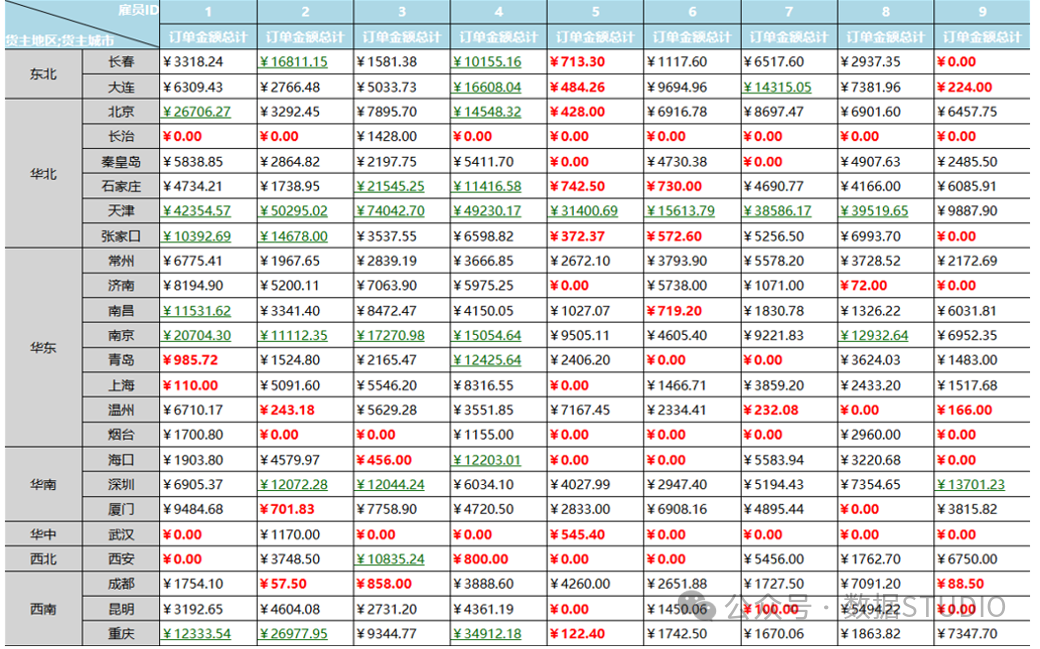Select the ¥6750.00 cell in 西安 row

(982, 559)
